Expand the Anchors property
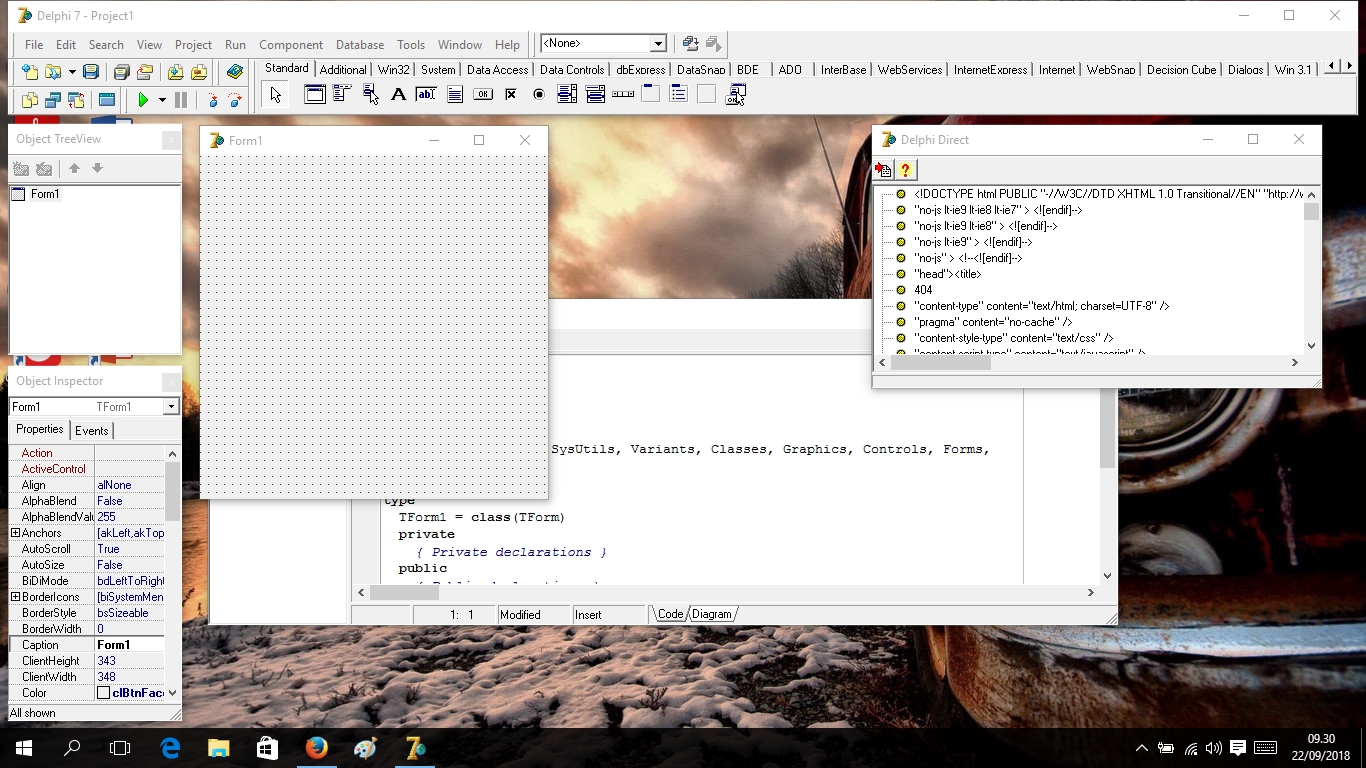This screenshot has width=1366, height=768. click(15, 533)
